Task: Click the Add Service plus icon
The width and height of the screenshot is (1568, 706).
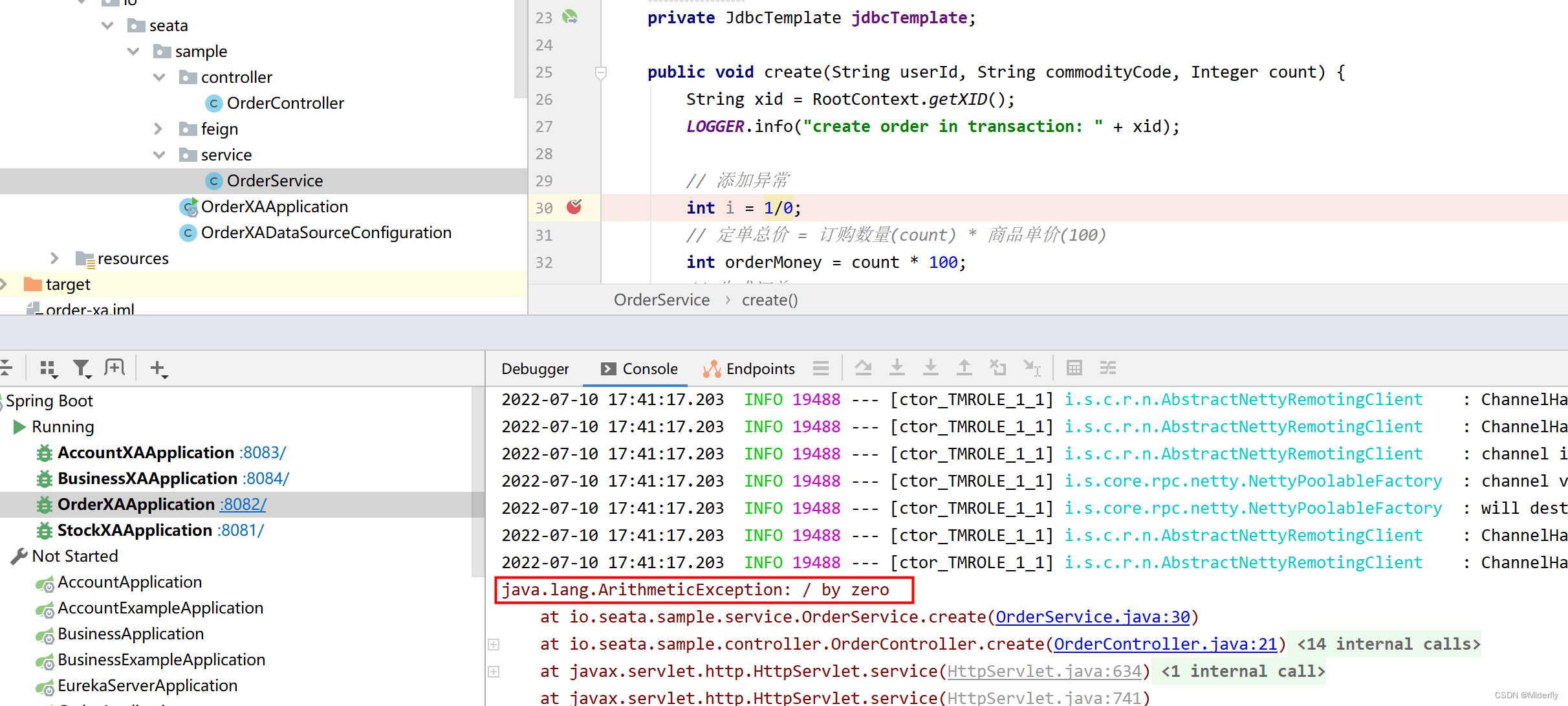Action: [x=157, y=368]
